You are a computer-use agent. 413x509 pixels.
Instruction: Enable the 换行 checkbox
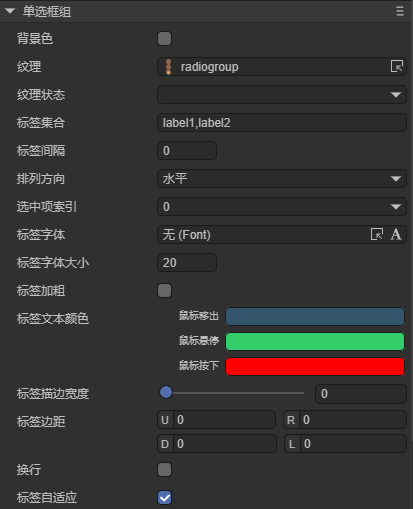164,469
